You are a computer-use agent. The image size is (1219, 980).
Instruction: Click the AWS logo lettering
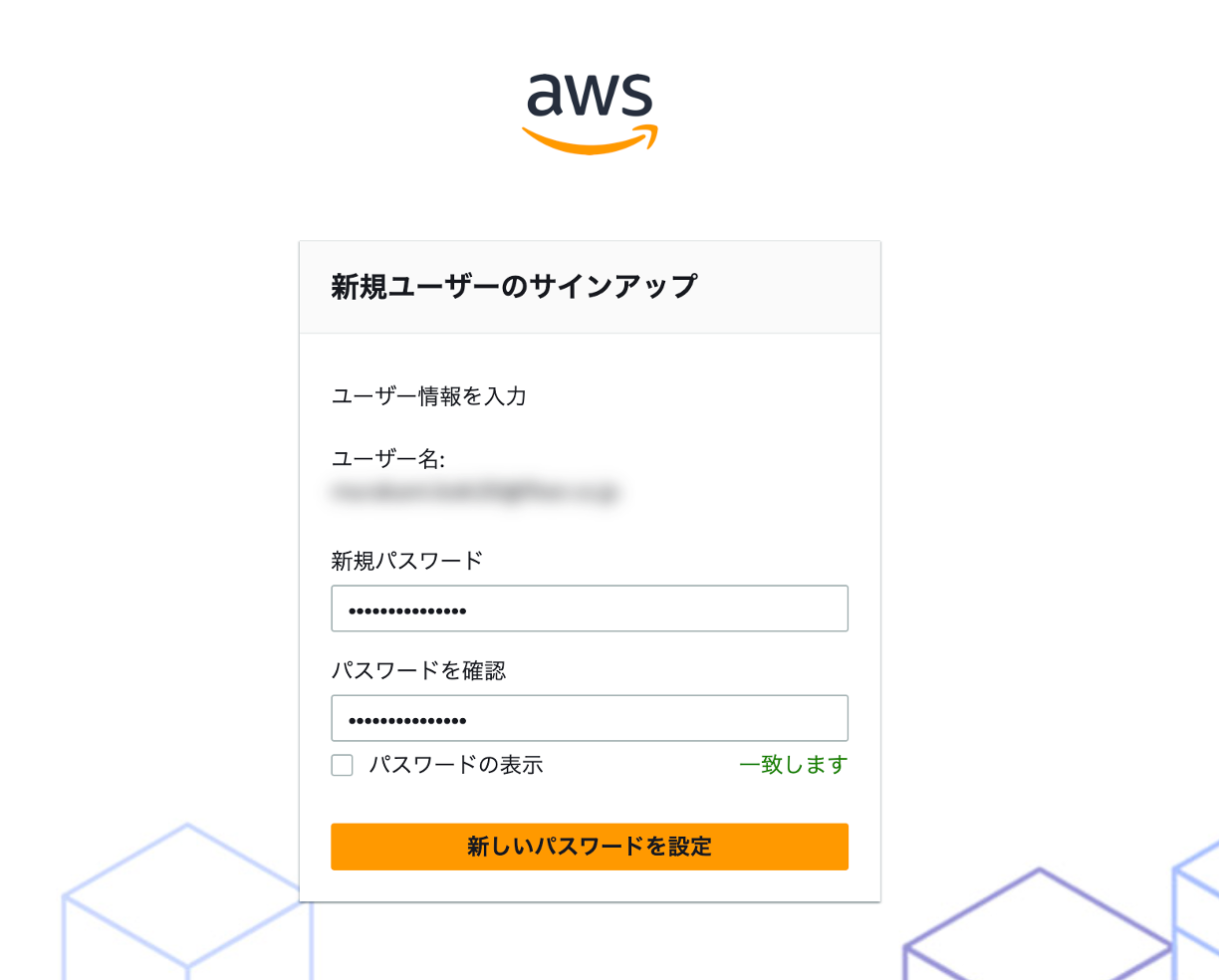click(x=589, y=97)
